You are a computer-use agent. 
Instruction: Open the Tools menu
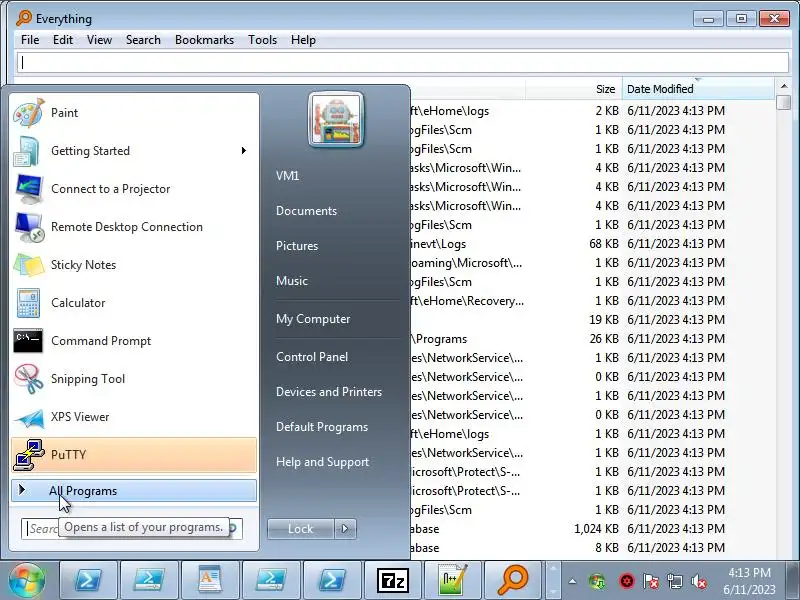point(262,40)
